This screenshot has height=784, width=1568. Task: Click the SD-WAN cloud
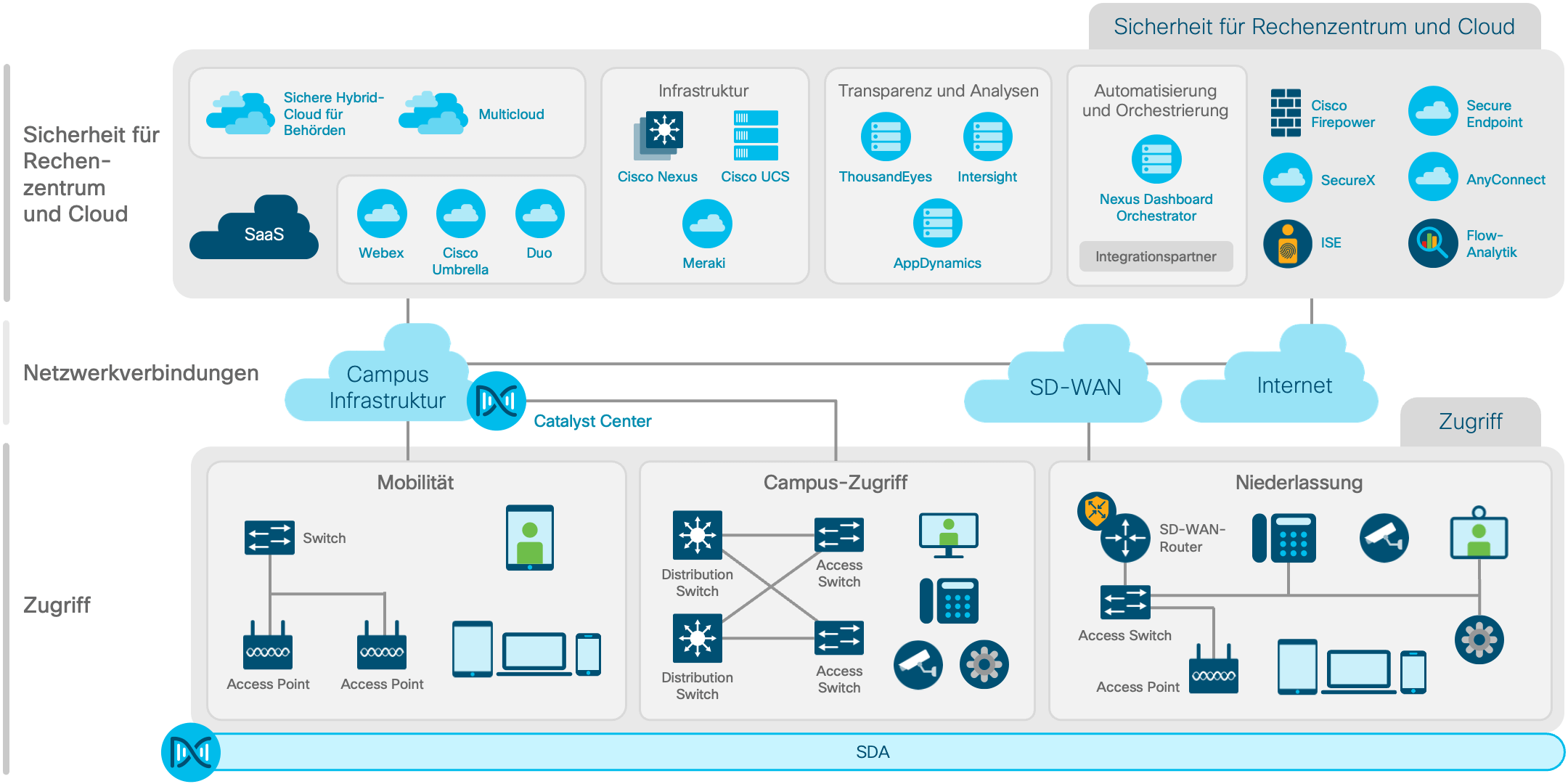click(x=1063, y=374)
